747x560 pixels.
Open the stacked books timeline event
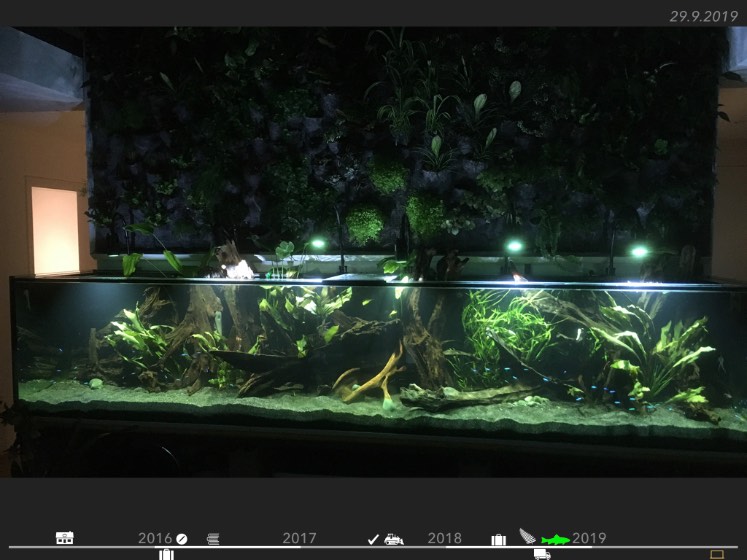click(213, 539)
